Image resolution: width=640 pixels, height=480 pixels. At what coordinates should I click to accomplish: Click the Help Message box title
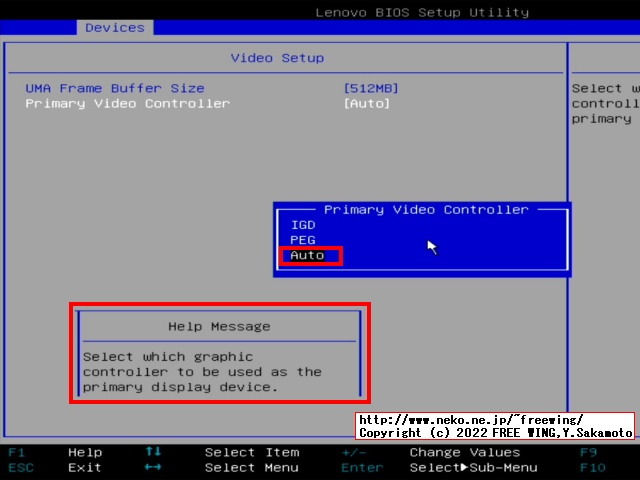tap(219, 326)
